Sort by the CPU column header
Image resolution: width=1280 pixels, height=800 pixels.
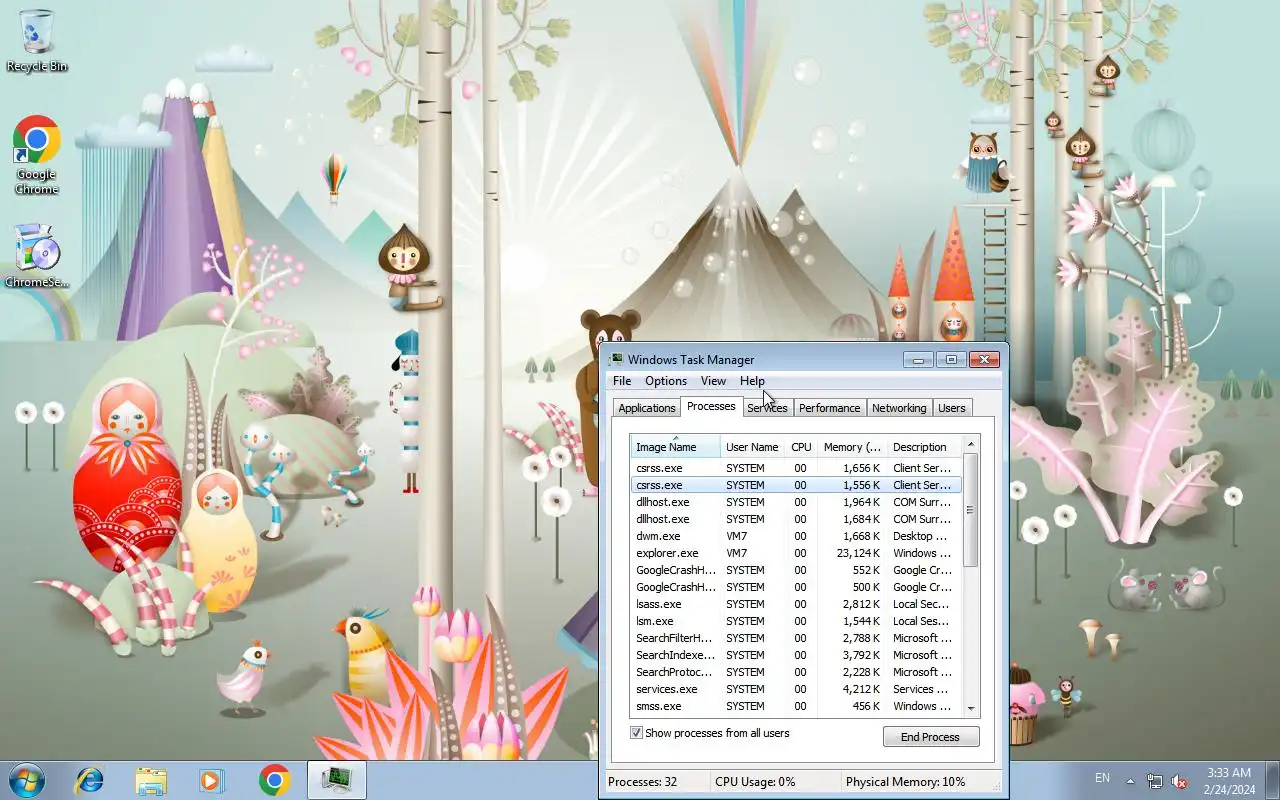point(800,447)
